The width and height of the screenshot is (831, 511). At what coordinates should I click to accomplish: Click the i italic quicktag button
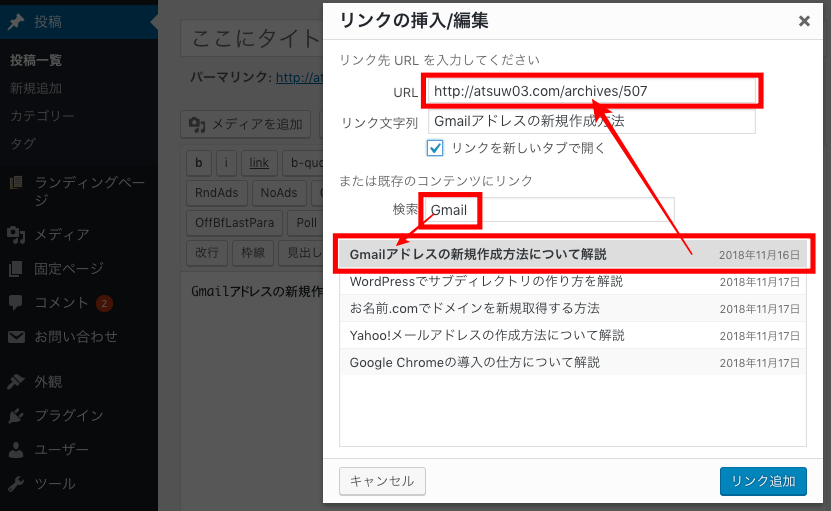[226, 163]
